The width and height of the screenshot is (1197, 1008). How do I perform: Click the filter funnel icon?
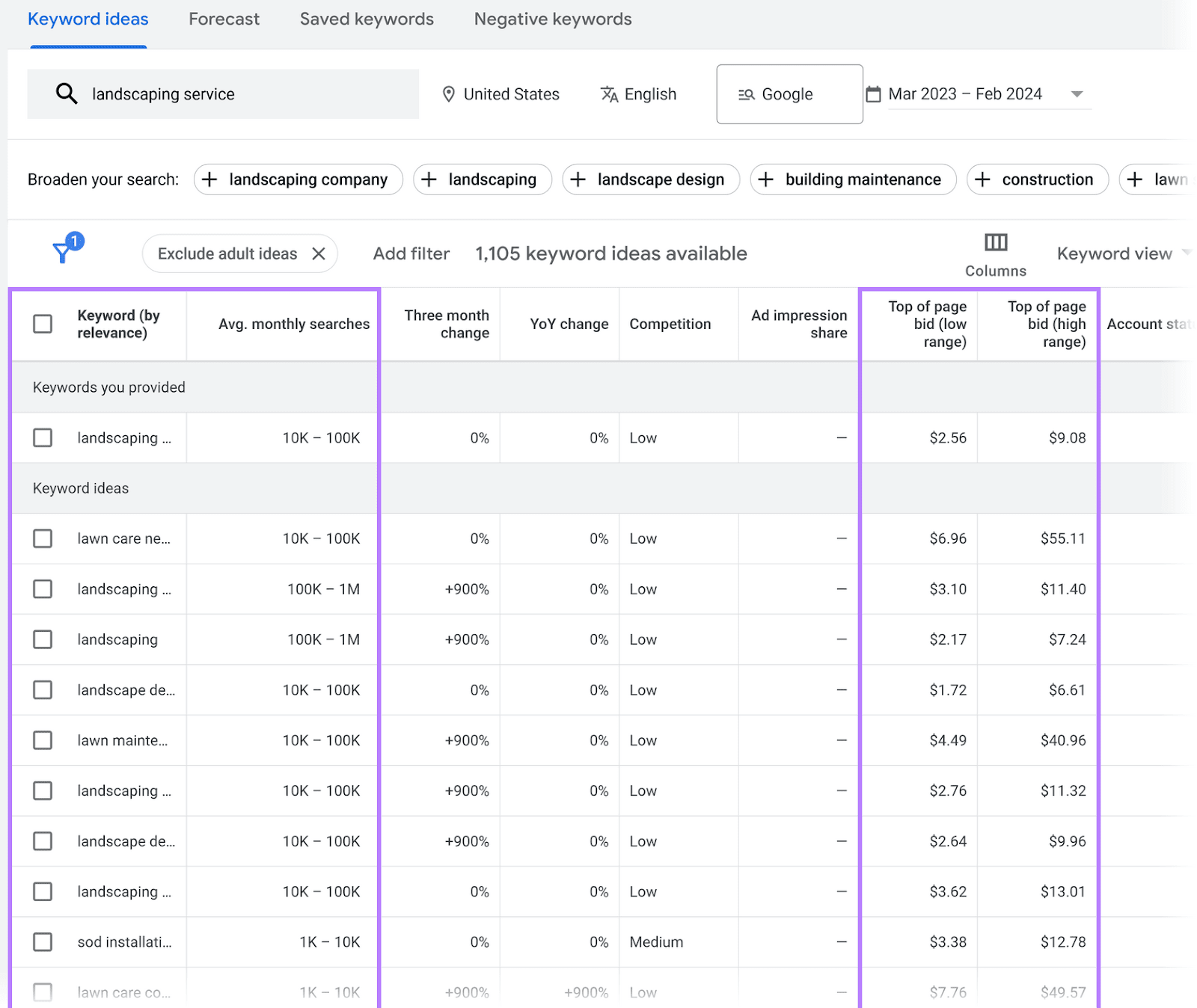63,253
